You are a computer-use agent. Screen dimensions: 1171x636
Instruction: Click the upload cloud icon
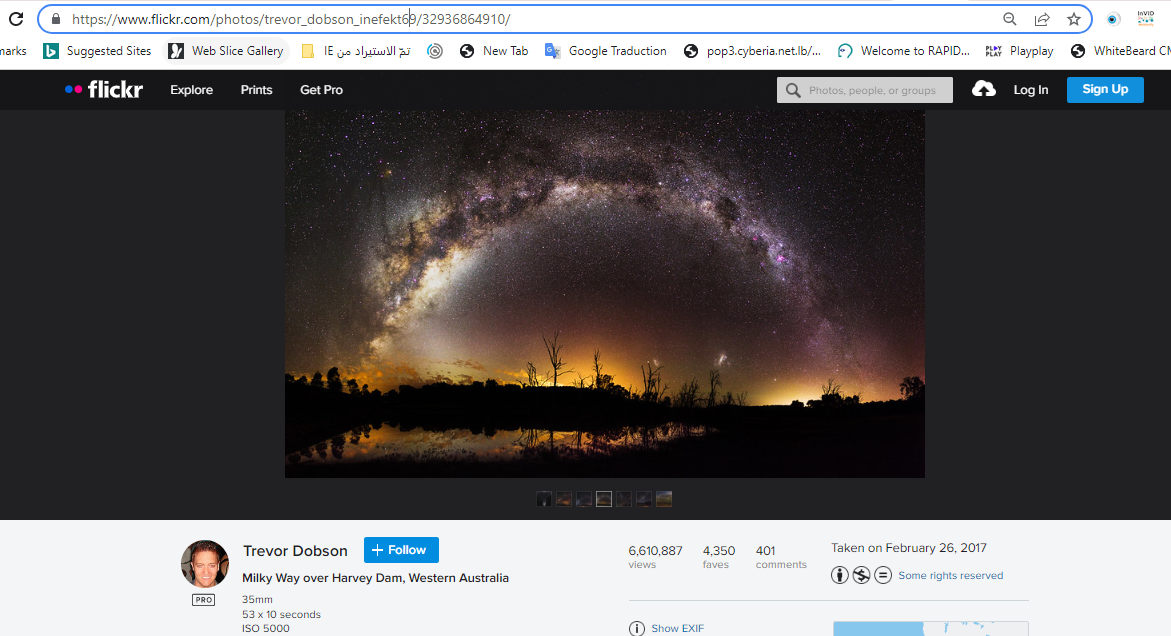[x=984, y=89]
